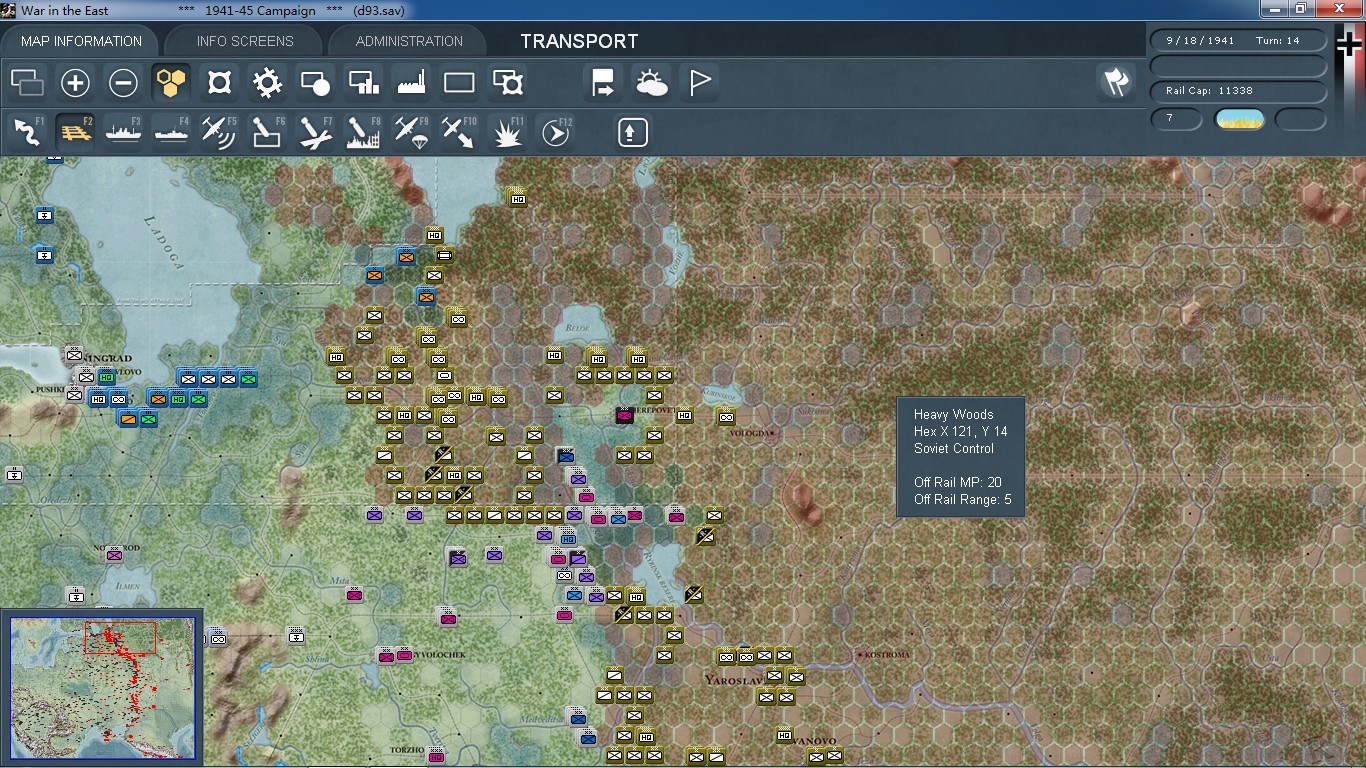Click the Rail Cap 11338 field
Image resolution: width=1366 pixels, height=768 pixels.
pyautogui.click(x=1239, y=91)
